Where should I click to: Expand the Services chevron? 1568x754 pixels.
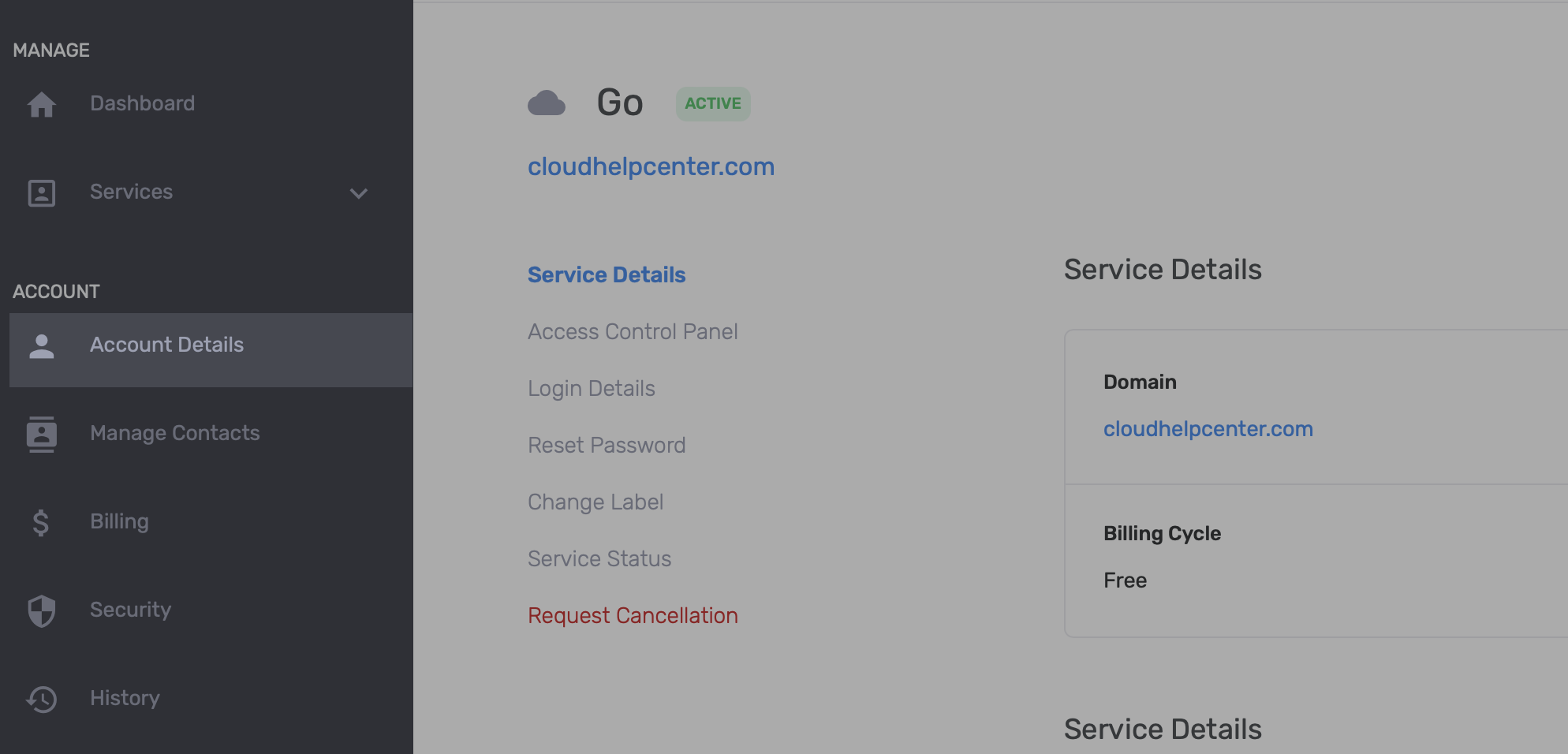point(359,193)
